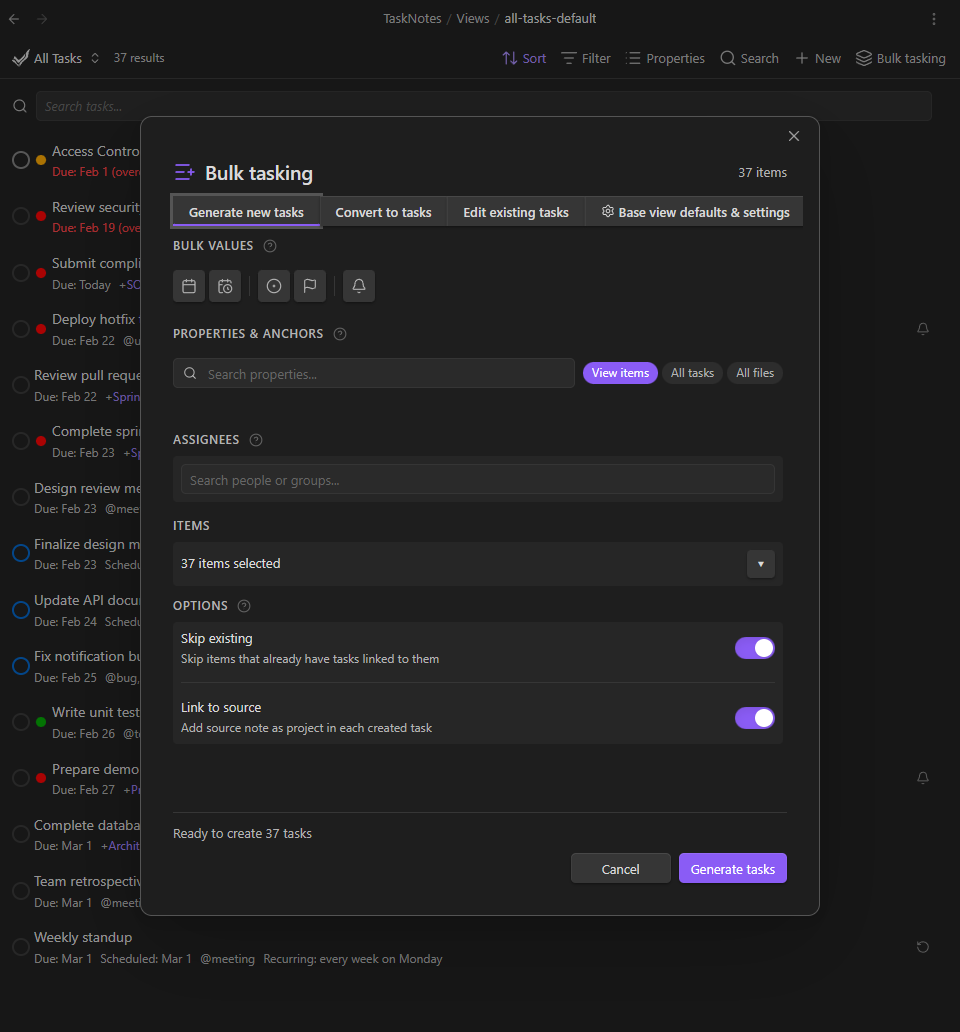Screen dimensions: 960x1032
Task: Click the help icon next to Options
Action: [x=244, y=606]
